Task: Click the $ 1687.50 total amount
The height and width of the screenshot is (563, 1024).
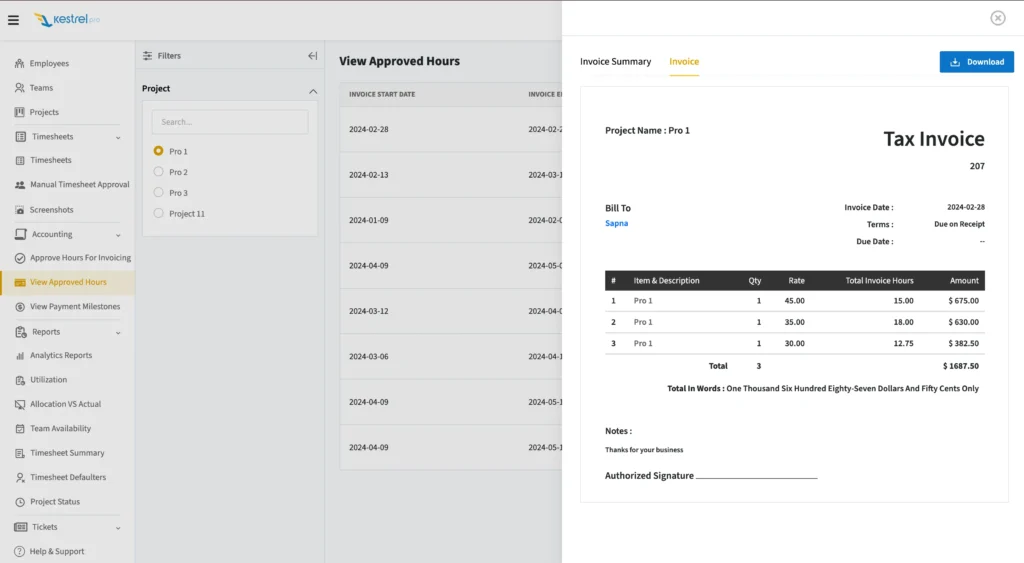Action: pyautogui.click(x=961, y=366)
